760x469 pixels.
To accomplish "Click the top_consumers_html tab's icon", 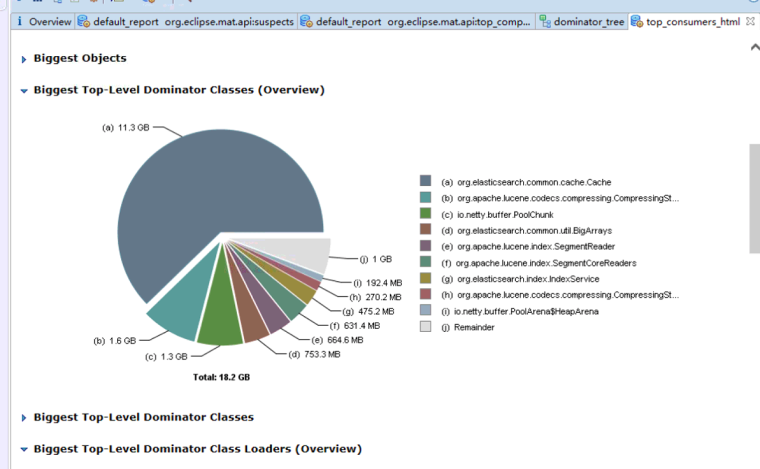I will (x=637, y=21).
